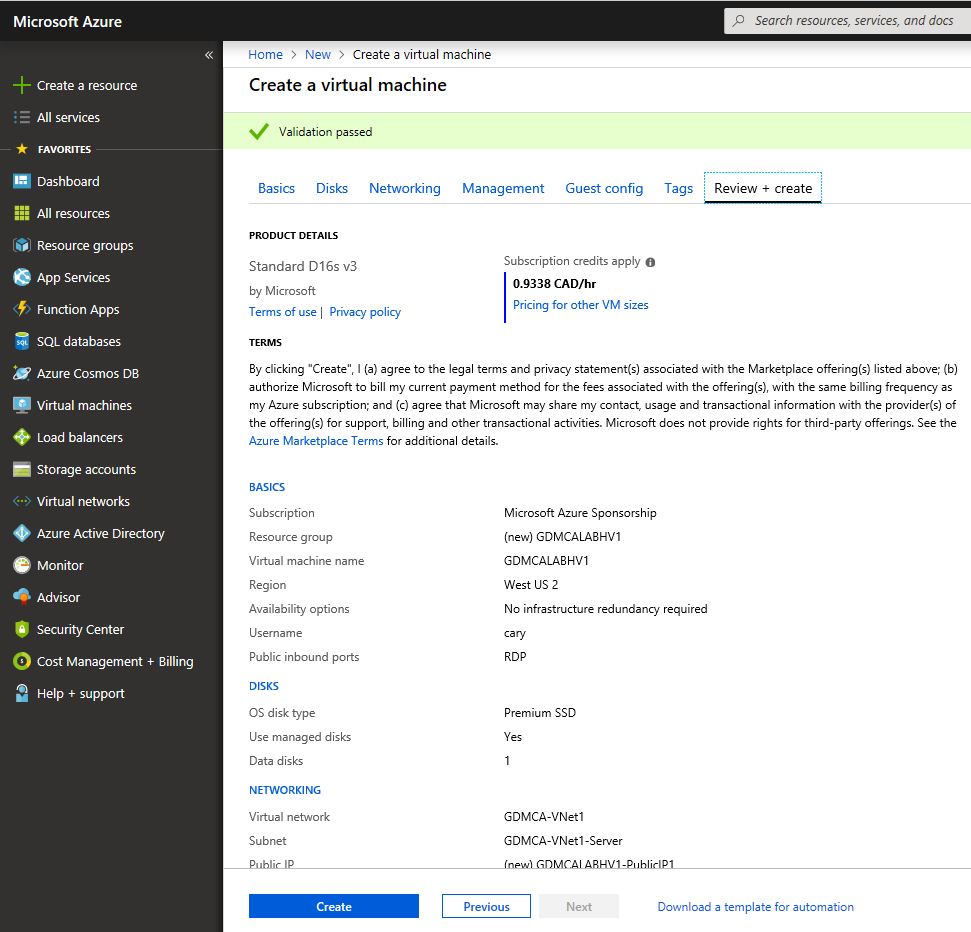971x932 pixels.
Task: Open the Guest config tab
Action: pos(604,188)
